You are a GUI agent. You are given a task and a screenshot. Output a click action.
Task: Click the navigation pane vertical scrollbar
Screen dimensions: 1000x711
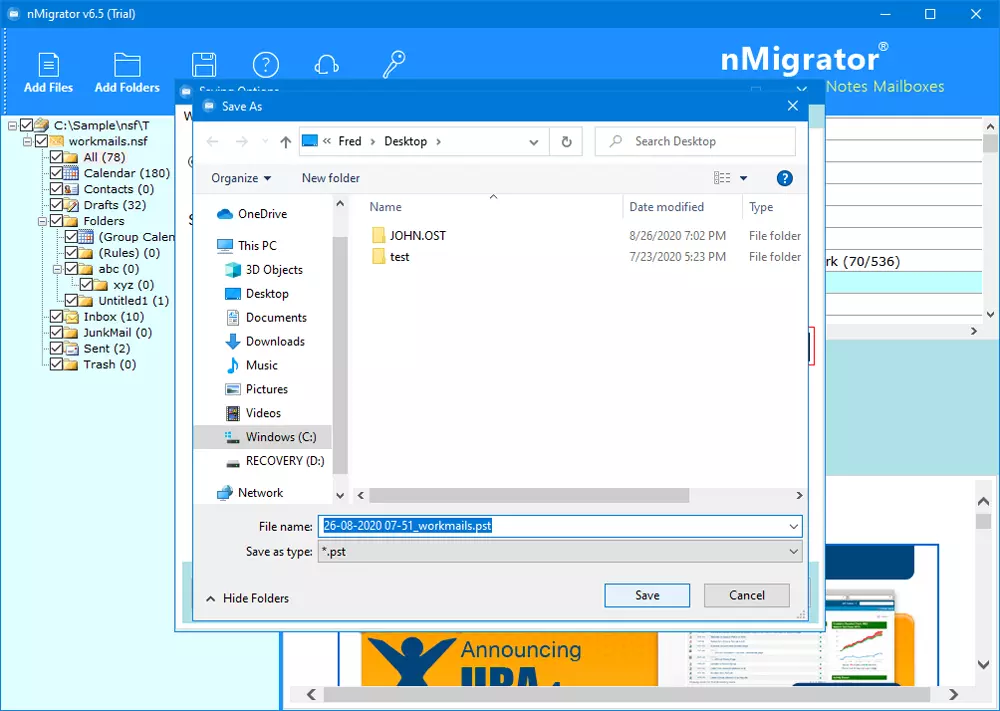pos(340,355)
